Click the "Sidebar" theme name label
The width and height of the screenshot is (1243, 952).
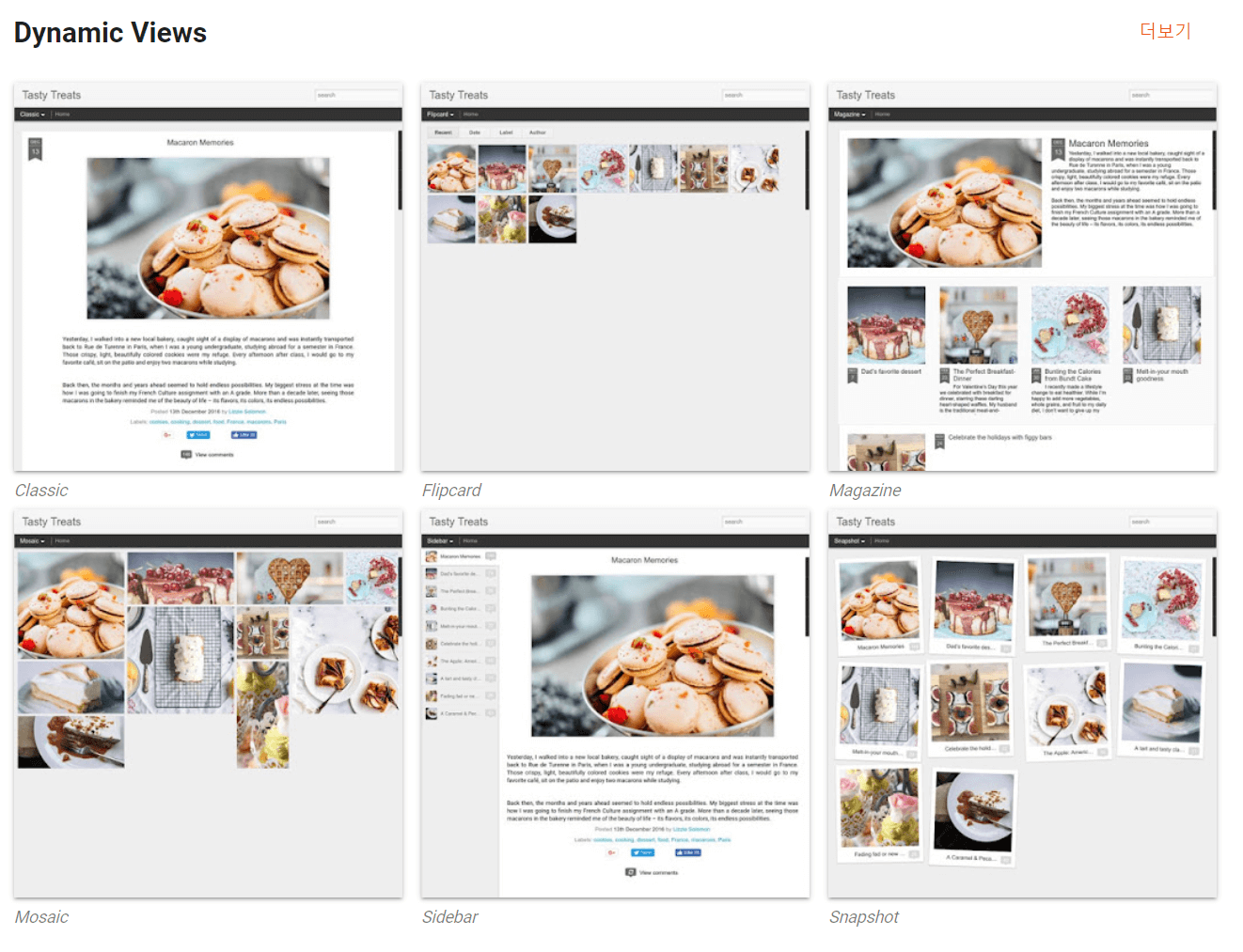[449, 917]
